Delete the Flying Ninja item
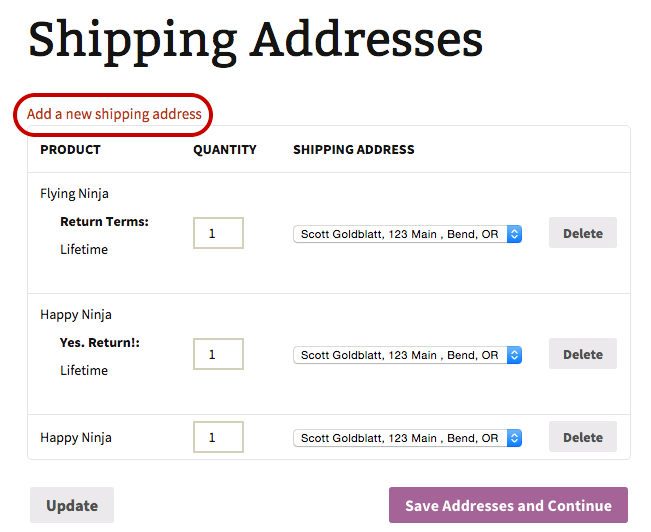The height and width of the screenshot is (532, 651). 582,233
